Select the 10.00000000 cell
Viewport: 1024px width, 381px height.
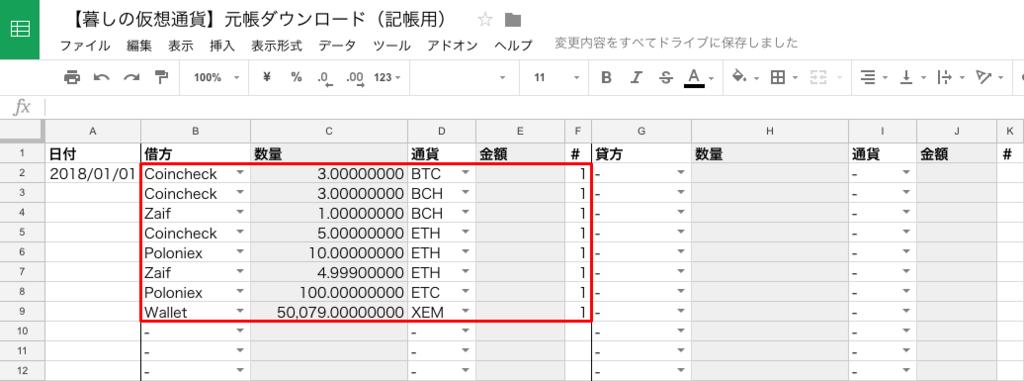(x=329, y=252)
